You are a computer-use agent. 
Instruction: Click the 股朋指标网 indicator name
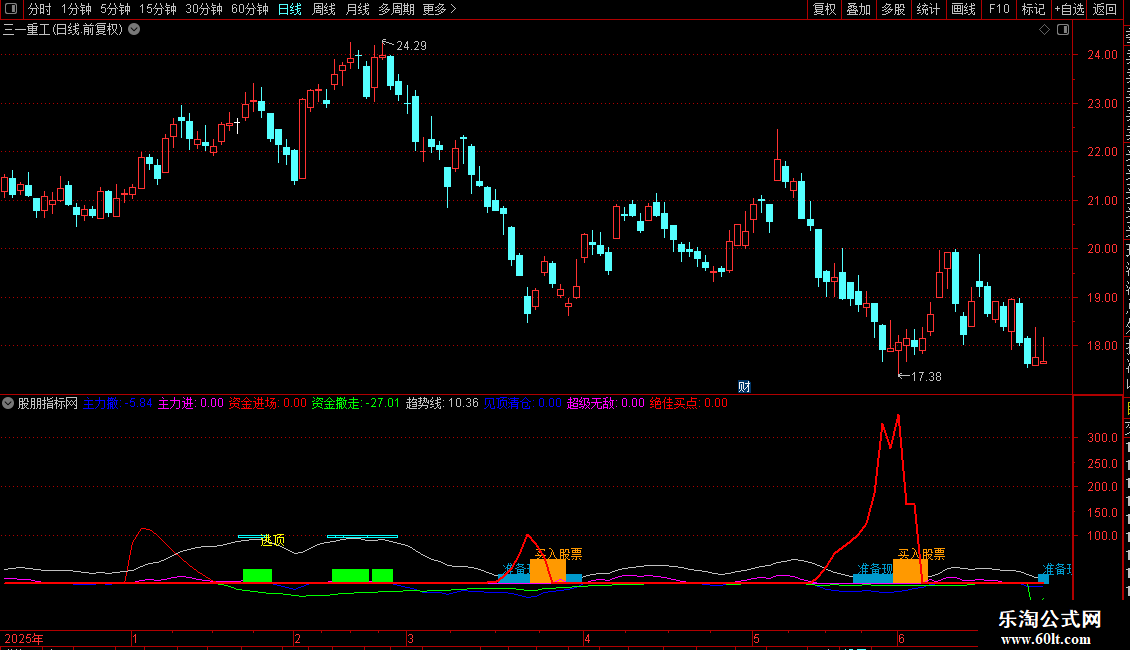48,403
